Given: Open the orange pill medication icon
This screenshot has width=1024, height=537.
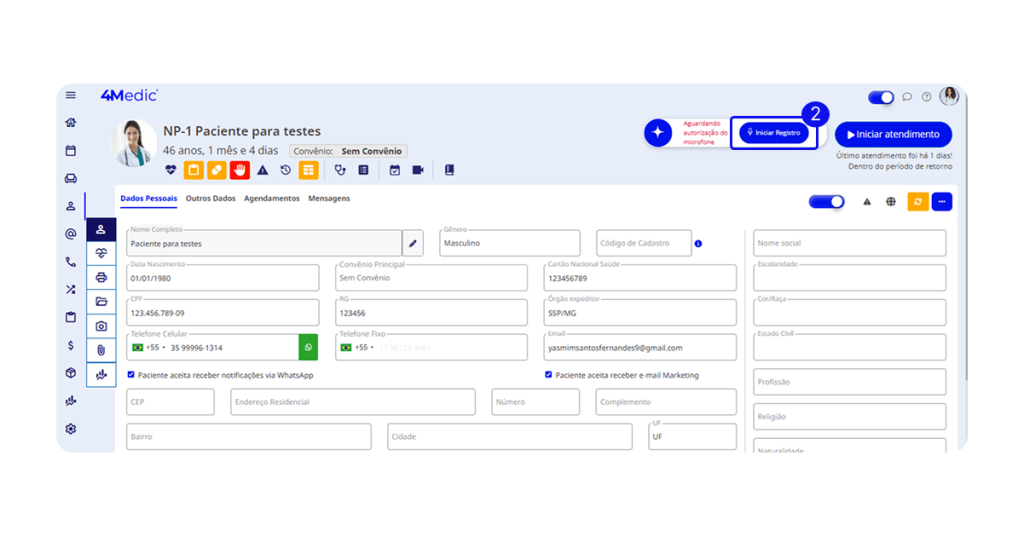Looking at the screenshot, I should (x=216, y=170).
